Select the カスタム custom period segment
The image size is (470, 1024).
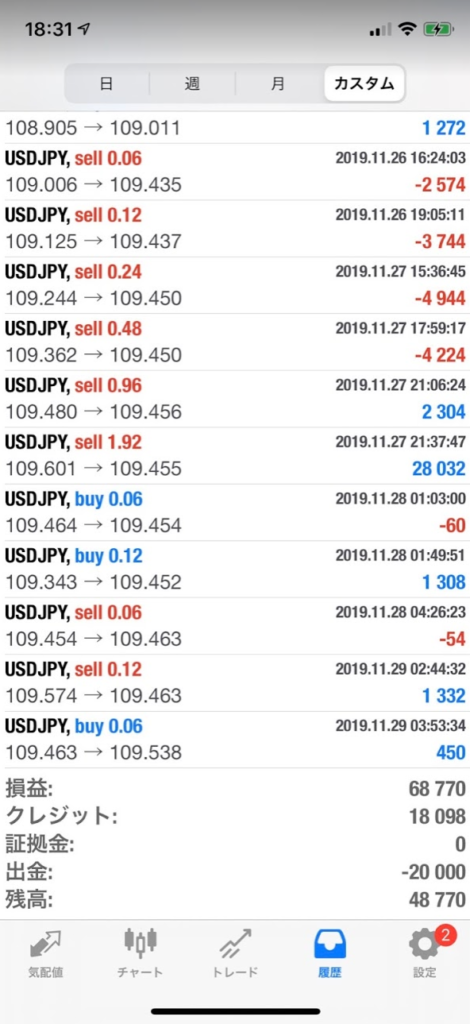pyautogui.click(x=364, y=84)
